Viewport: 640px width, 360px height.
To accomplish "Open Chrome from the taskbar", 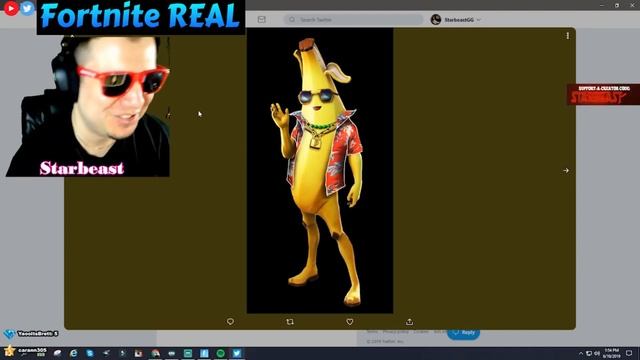I will click(x=156, y=353).
